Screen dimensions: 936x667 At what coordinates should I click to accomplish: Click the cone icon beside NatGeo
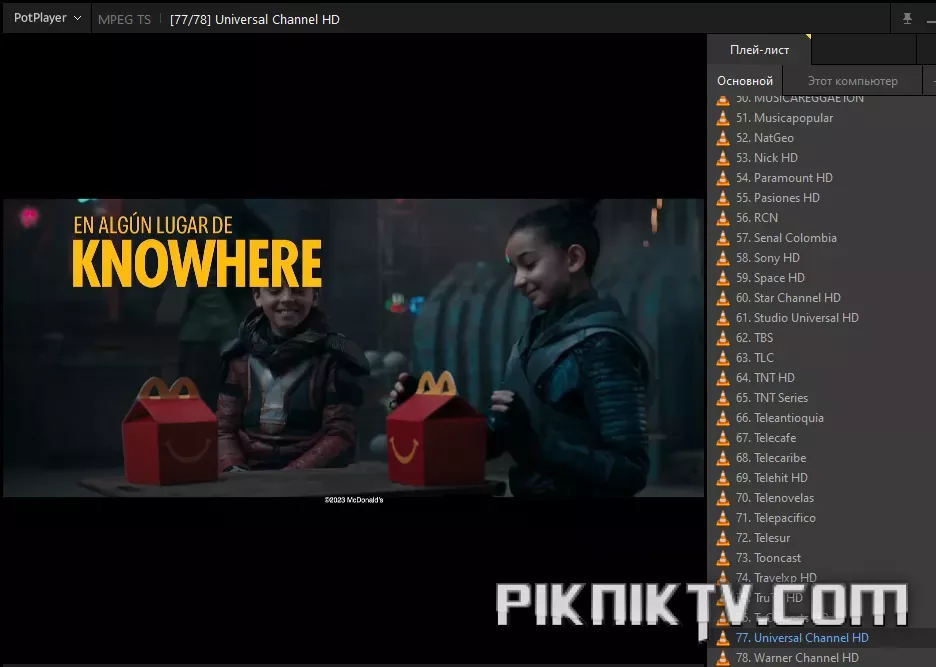(723, 138)
